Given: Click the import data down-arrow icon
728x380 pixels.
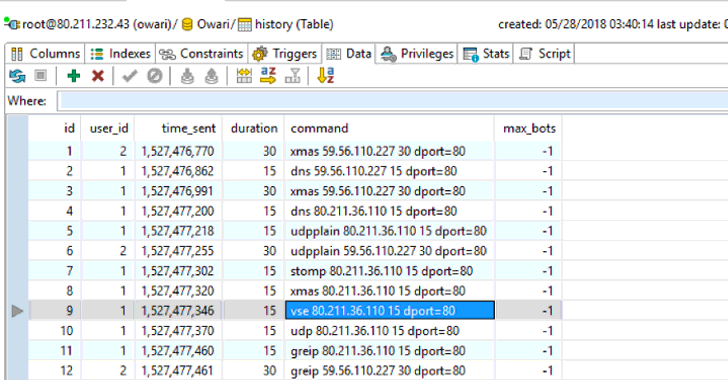Looking at the screenshot, I should pos(187,76).
